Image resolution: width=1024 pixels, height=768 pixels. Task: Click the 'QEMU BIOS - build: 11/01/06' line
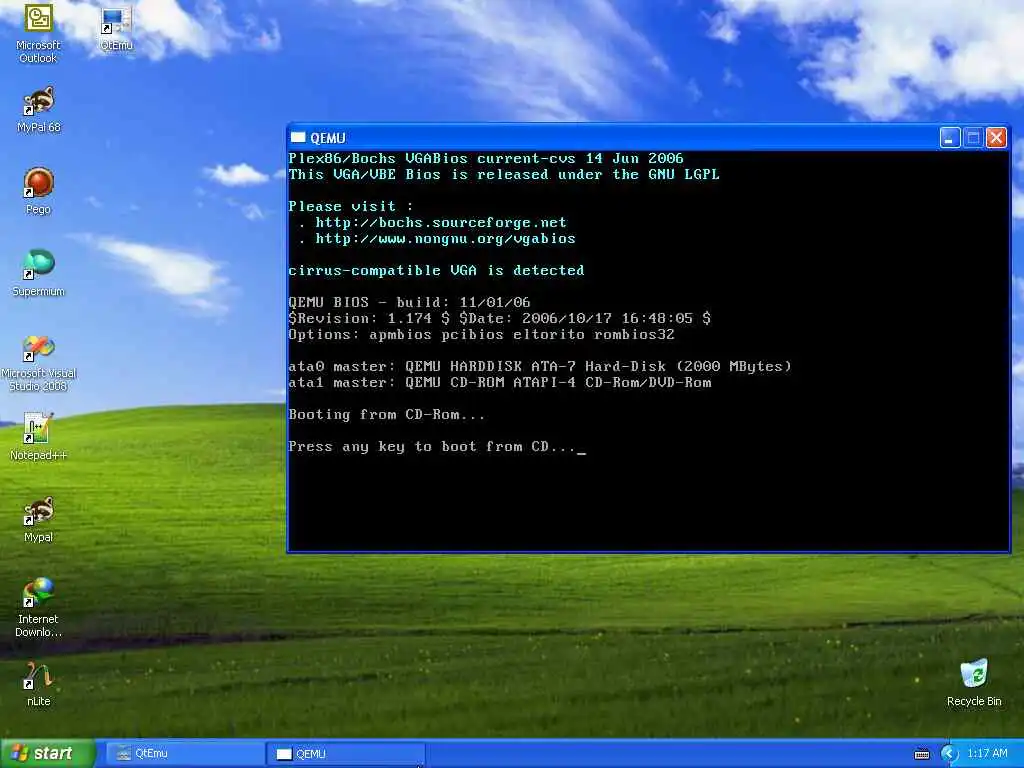[x=409, y=302]
